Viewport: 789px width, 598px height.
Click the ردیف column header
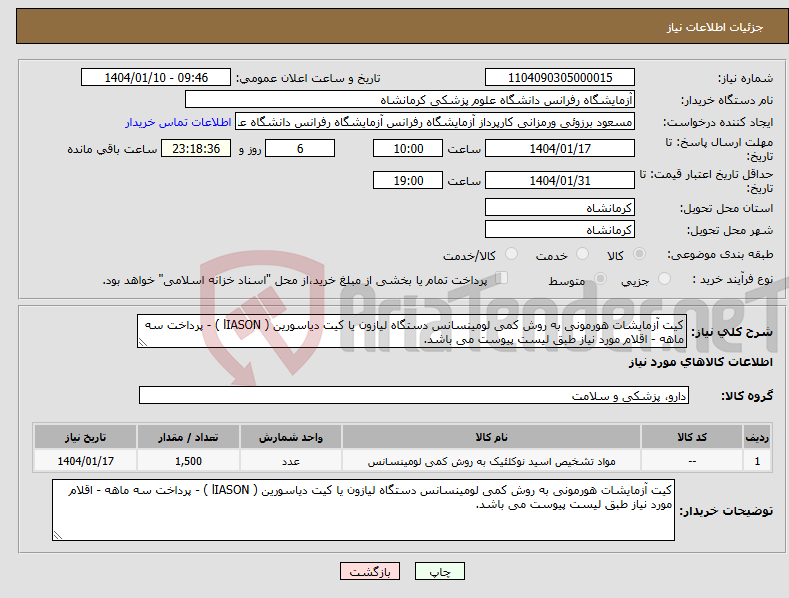pyautogui.click(x=757, y=437)
